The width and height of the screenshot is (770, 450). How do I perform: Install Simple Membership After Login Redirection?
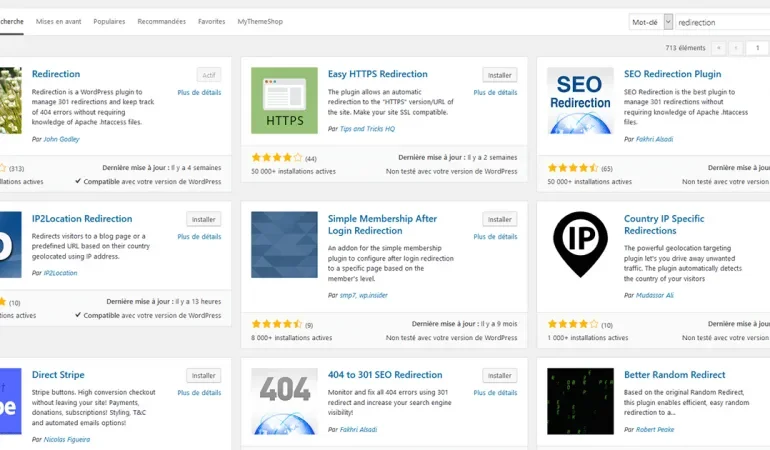click(499, 220)
